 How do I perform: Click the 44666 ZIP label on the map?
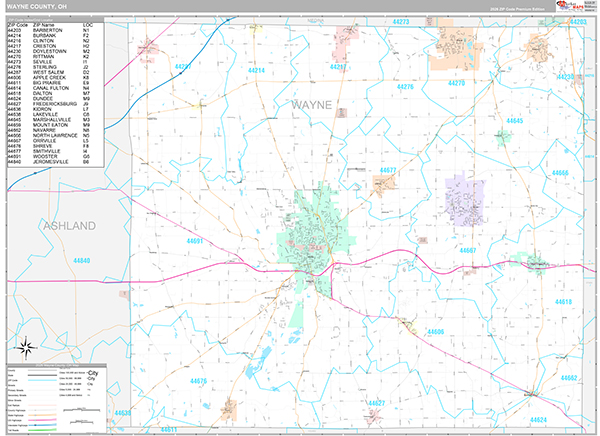click(560, 173)
